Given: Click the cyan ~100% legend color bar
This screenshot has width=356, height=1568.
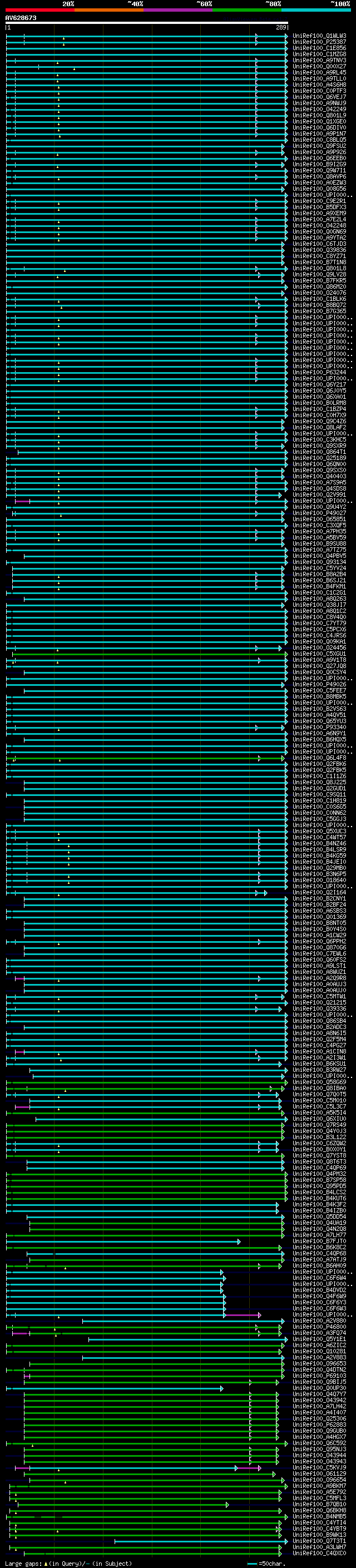Looking at the screenshot, I should tap(315, 10).
